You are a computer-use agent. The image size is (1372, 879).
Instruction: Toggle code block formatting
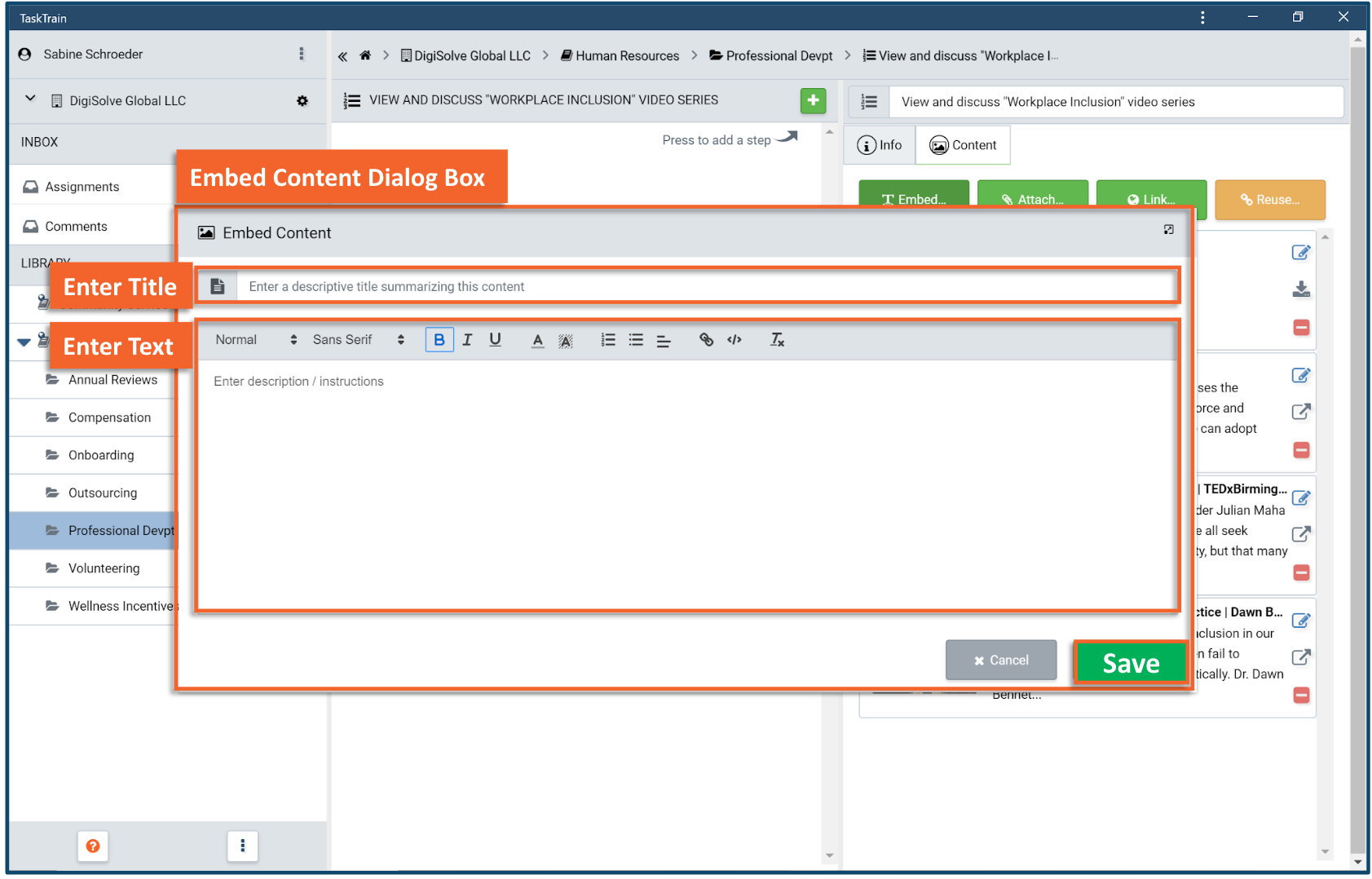pyautogui.click(x=735, y=340)
